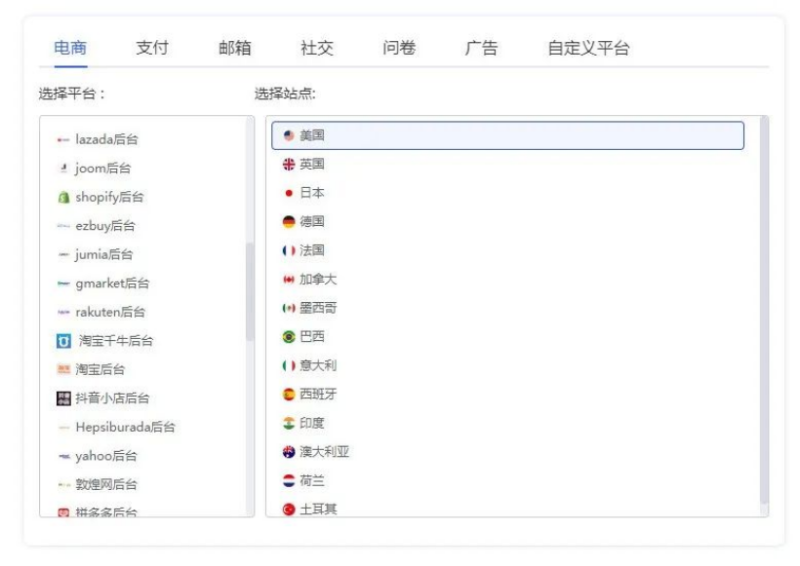Image resolution: width=800 pixels, height=566 pixels.
Task: Click the lazada platform icon
Action: click(x=63, y=140)
